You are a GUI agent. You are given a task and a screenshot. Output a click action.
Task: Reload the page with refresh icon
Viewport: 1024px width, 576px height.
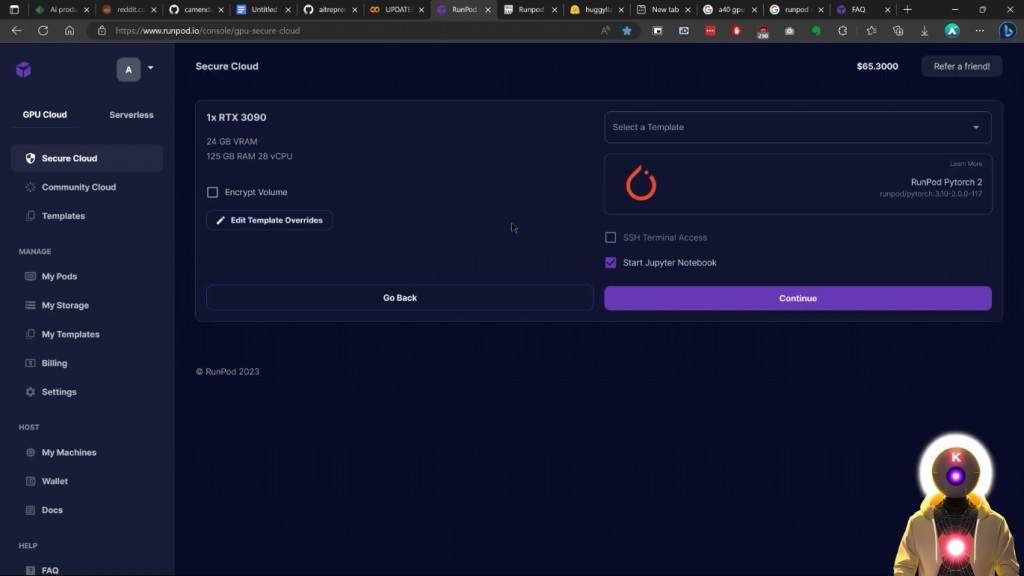pos(43,31)
